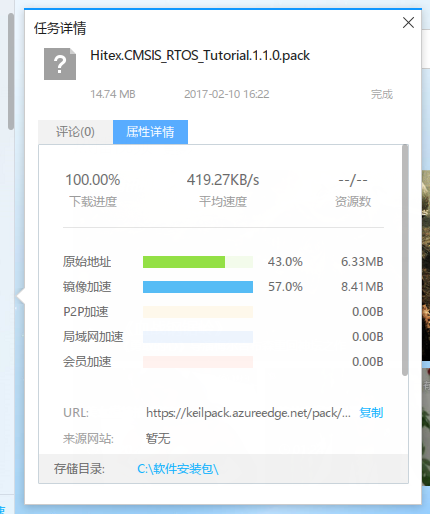Screen dimensions: 430x514
Task: Click the 平均速度 label
Action: point(223,202)
